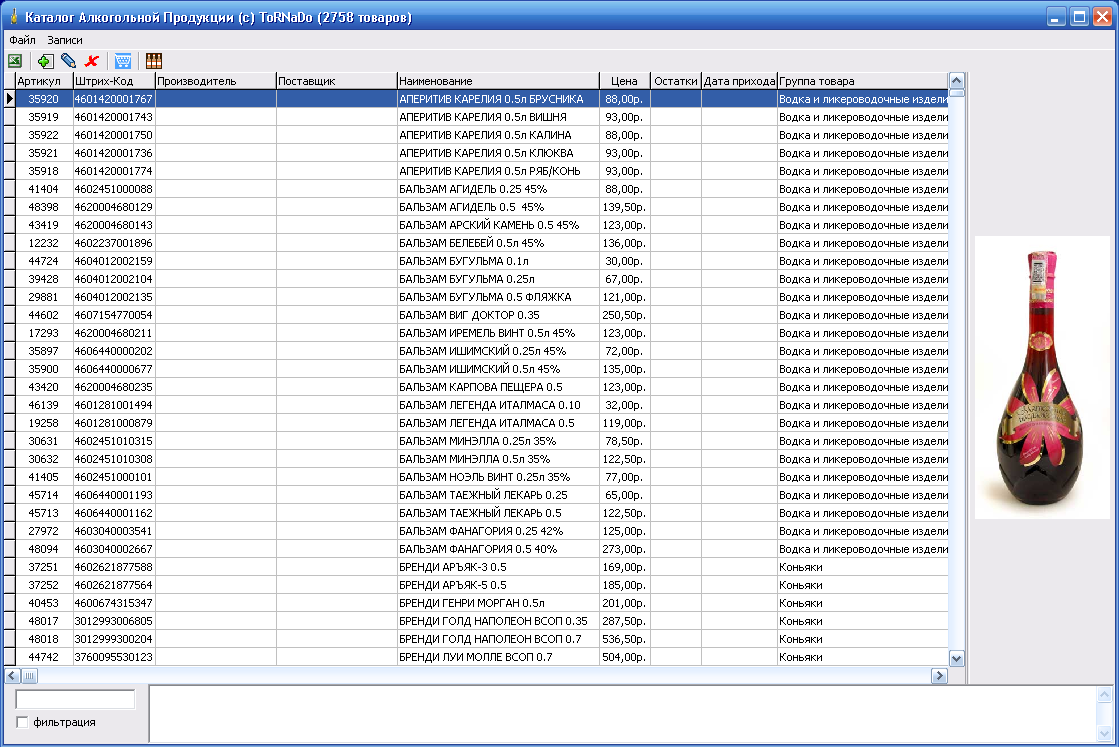Viewport: 1119px width, 747px height.
Task: Click БАЛЬЗАМ ФАНАГОРИЯ 0.25 42% name cell
Action: pos(498,531)
